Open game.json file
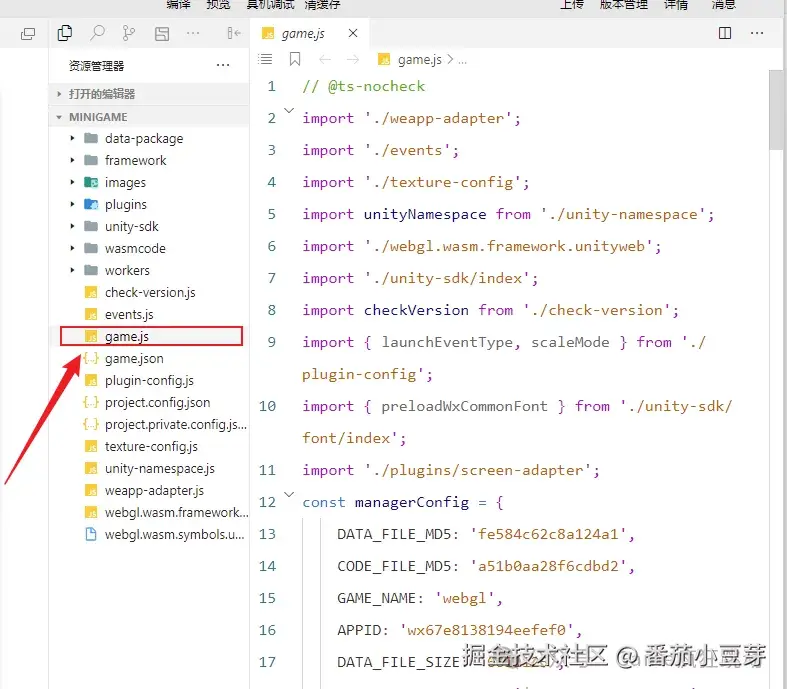Image resolution: width=787 pixels, height=689 pixels. pos(149,359)
